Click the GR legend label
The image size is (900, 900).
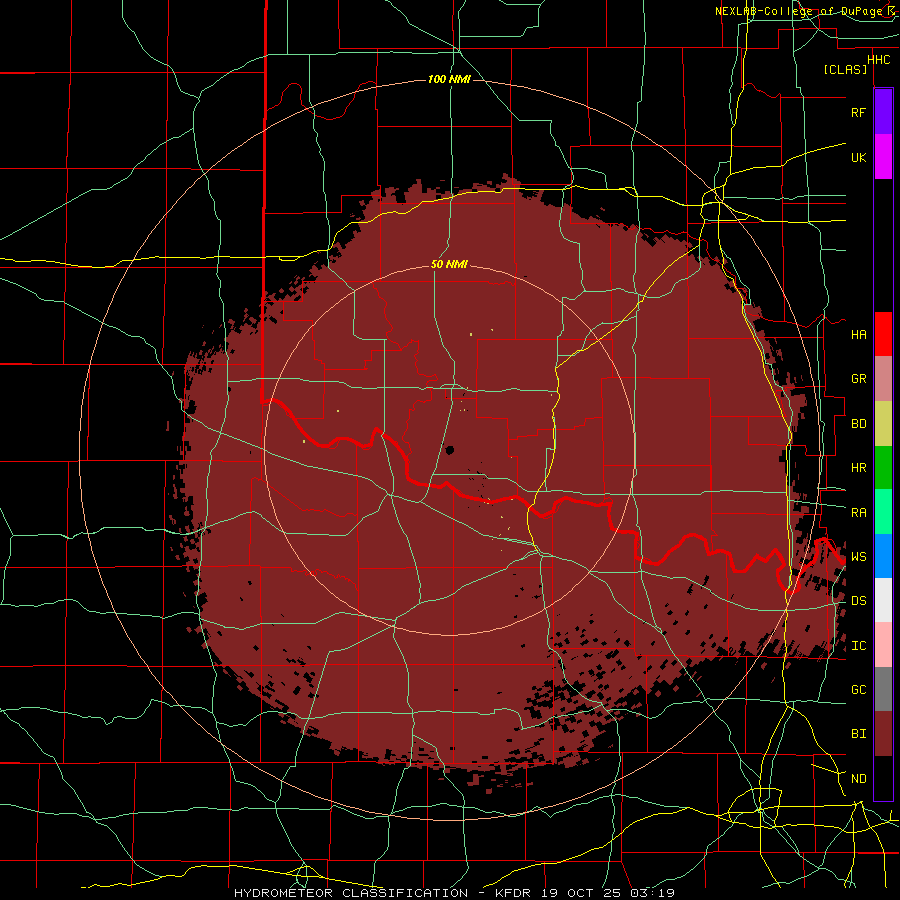click(x=858, y=379)
